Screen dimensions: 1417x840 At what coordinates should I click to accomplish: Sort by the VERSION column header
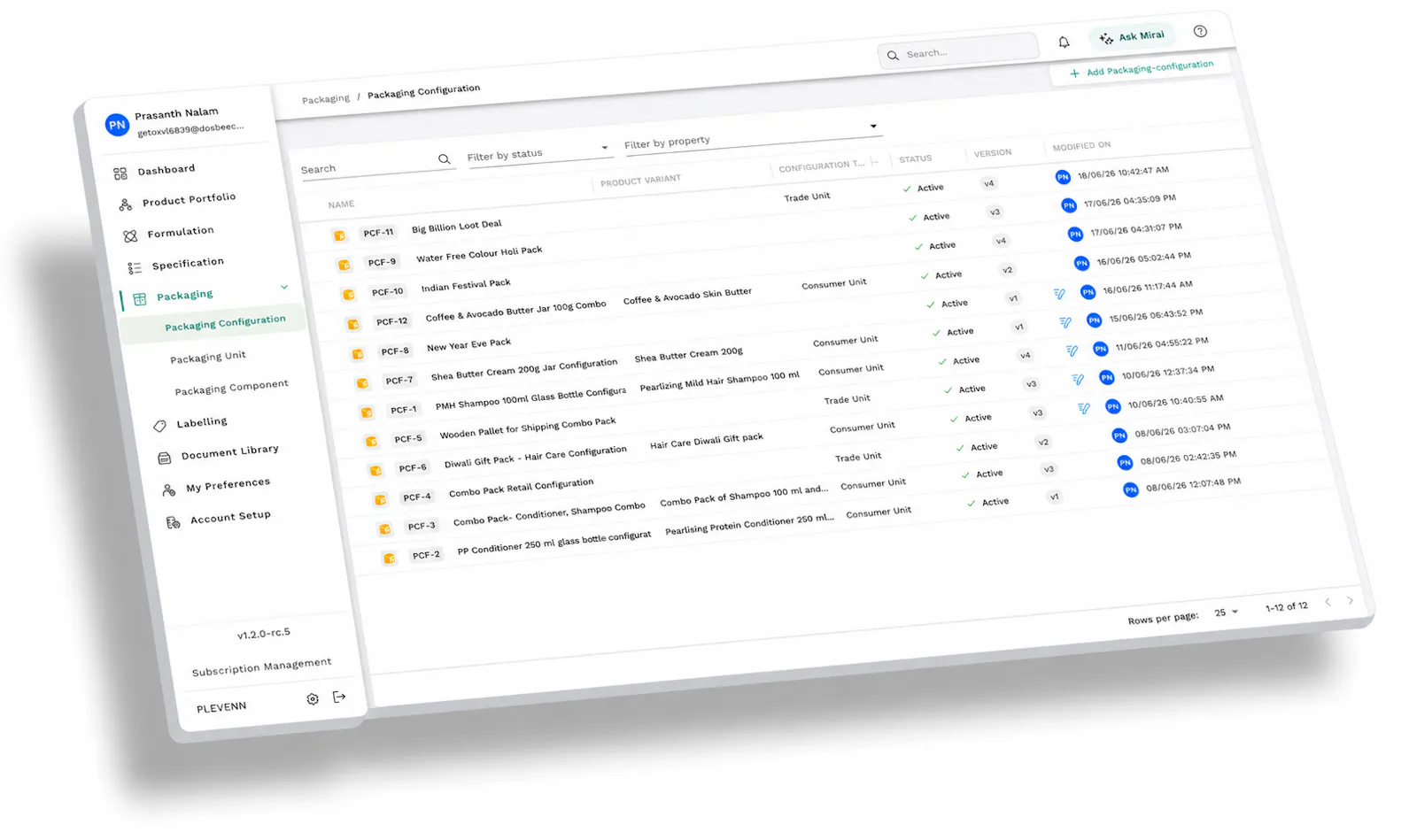coord(992,153)
